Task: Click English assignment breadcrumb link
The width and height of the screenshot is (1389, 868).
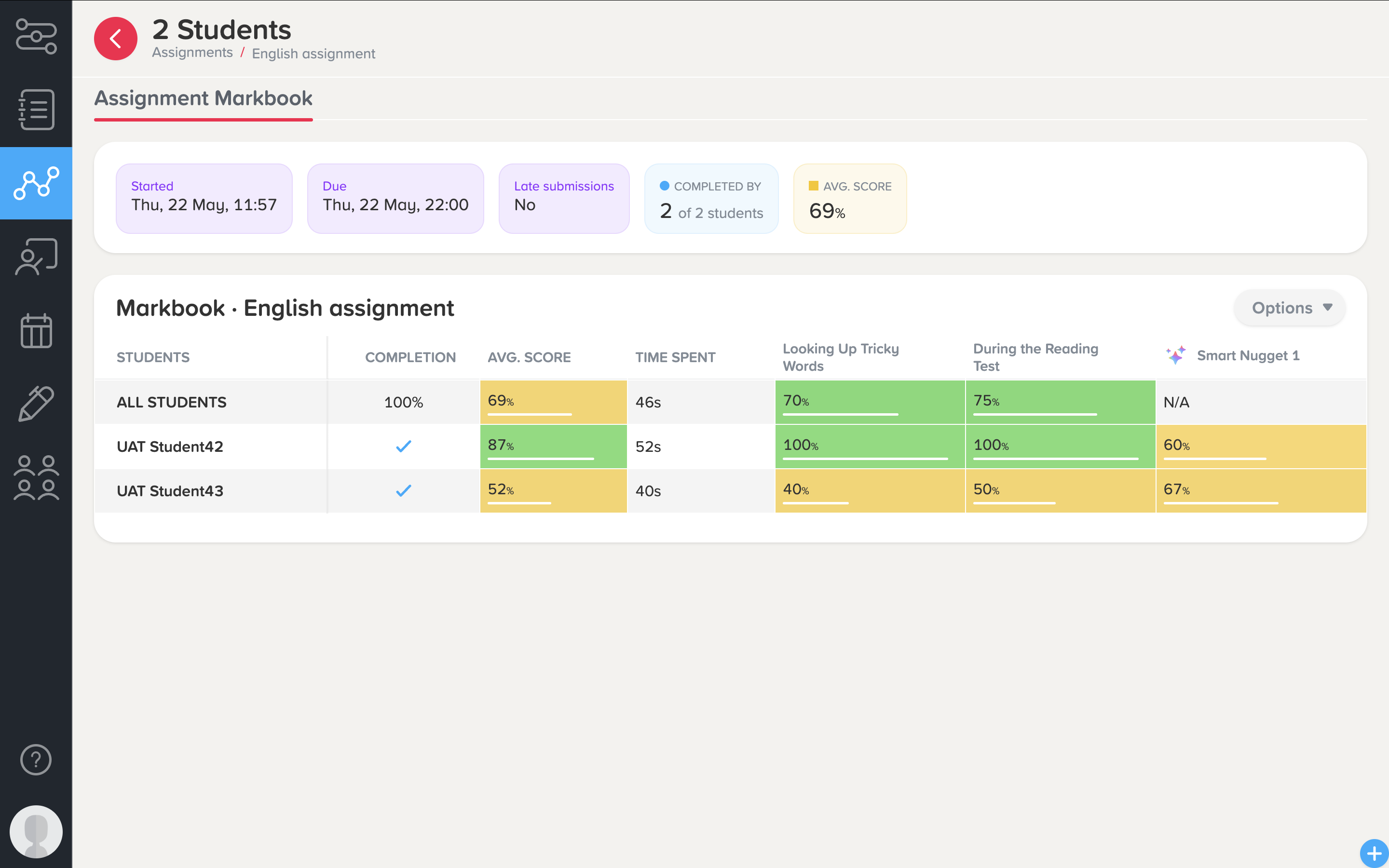Action: pyautogui.click(x=313, y=54)
